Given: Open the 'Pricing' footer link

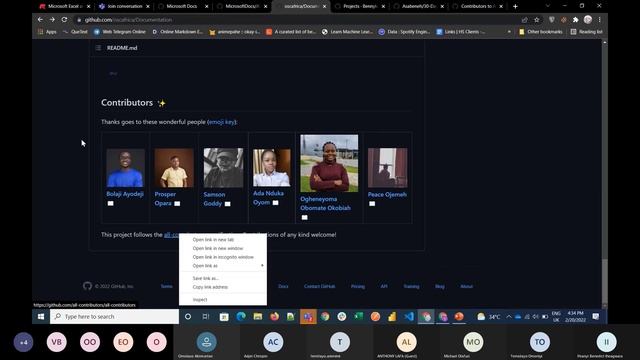Looking at the screenshot, I should point(358,286).
